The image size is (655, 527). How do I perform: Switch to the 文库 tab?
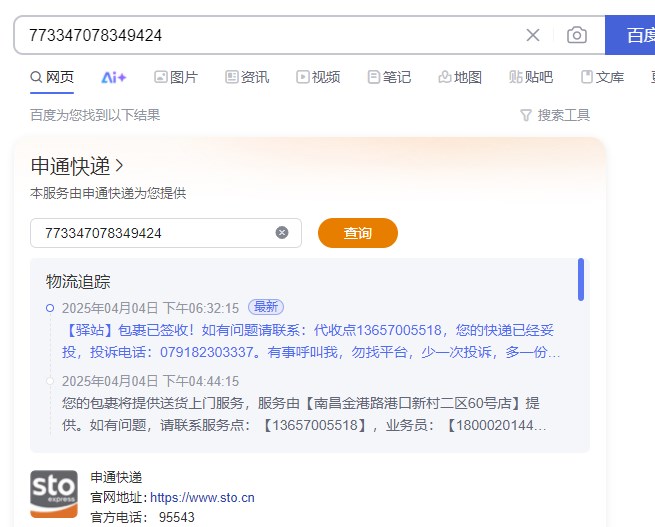[602, 77]
